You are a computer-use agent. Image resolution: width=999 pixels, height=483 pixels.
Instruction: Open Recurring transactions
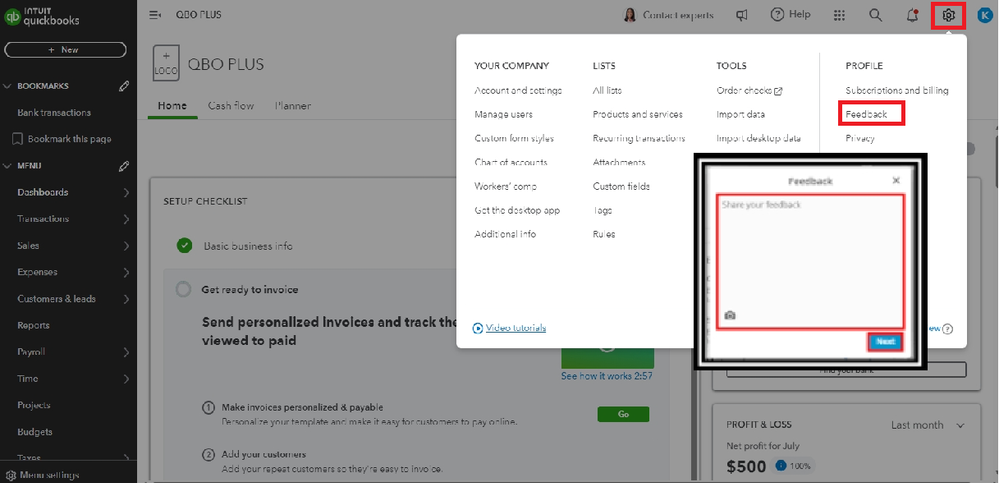639,138
